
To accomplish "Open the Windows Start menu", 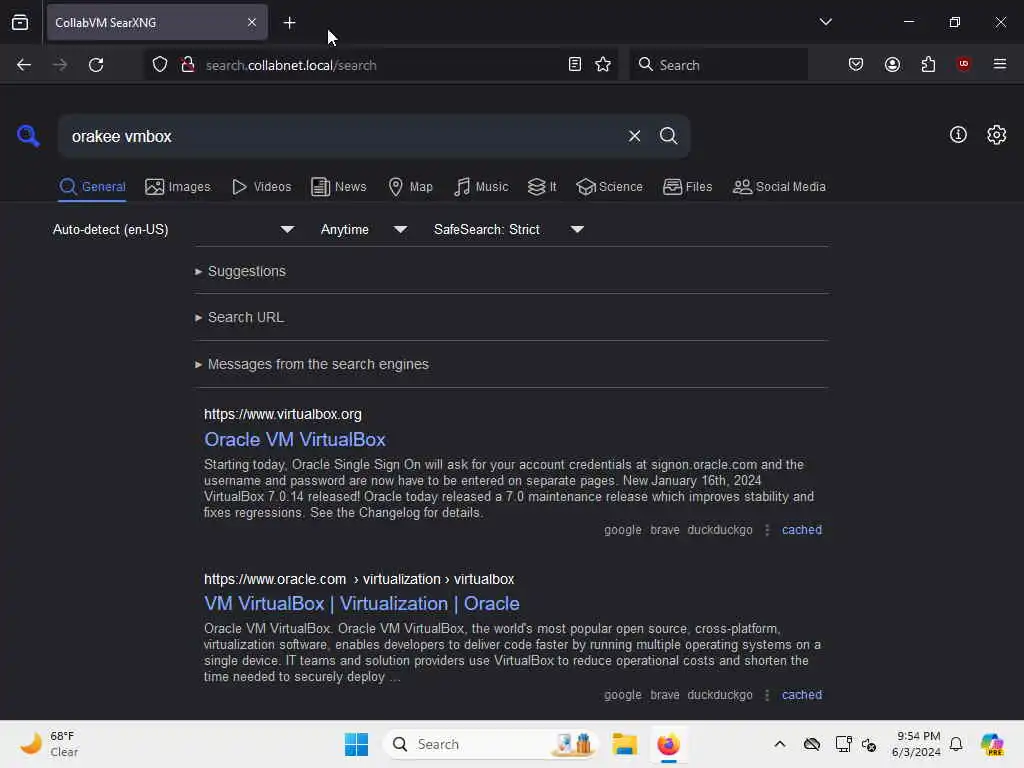I will coord(356,744).
